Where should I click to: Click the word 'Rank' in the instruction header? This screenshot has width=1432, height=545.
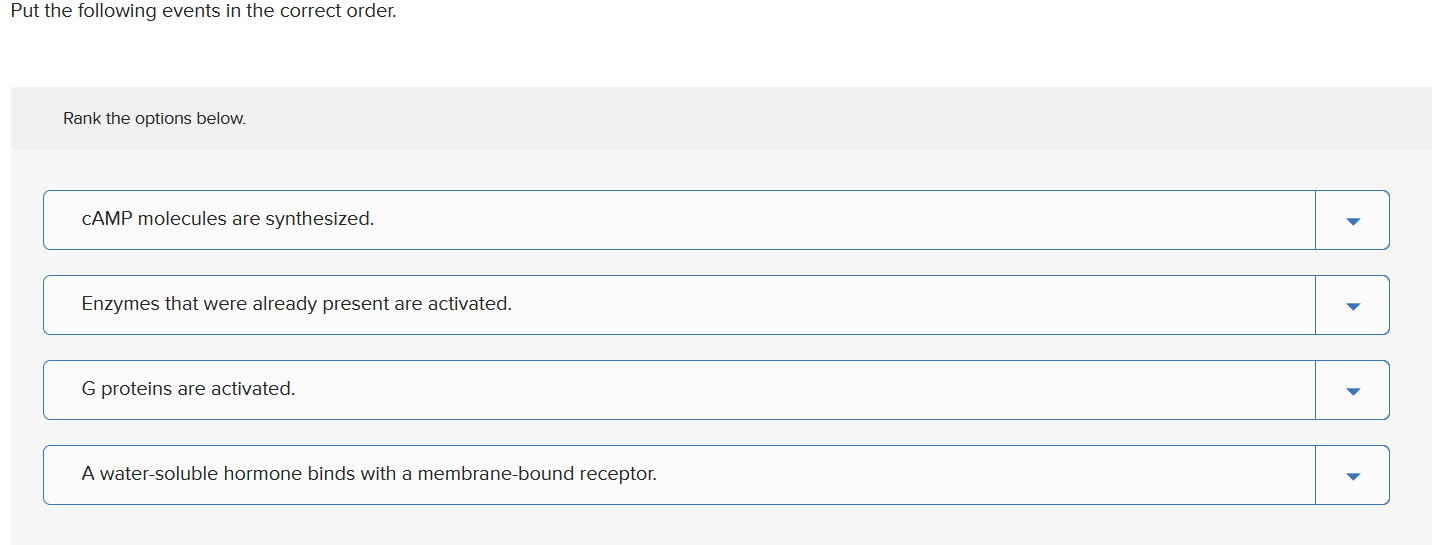tap(82, 118)
